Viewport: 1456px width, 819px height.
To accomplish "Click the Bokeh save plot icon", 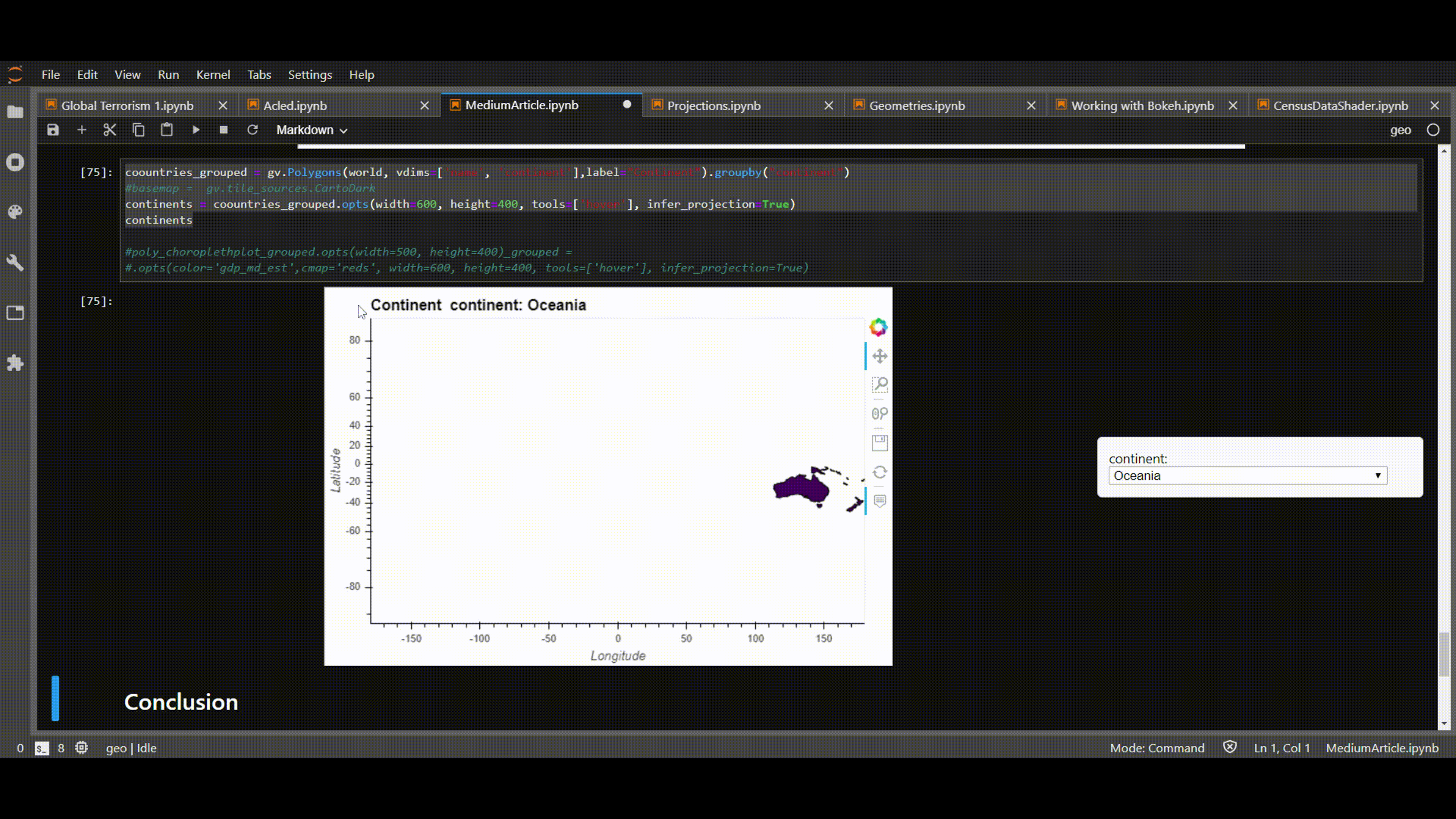I will [880, 443].
